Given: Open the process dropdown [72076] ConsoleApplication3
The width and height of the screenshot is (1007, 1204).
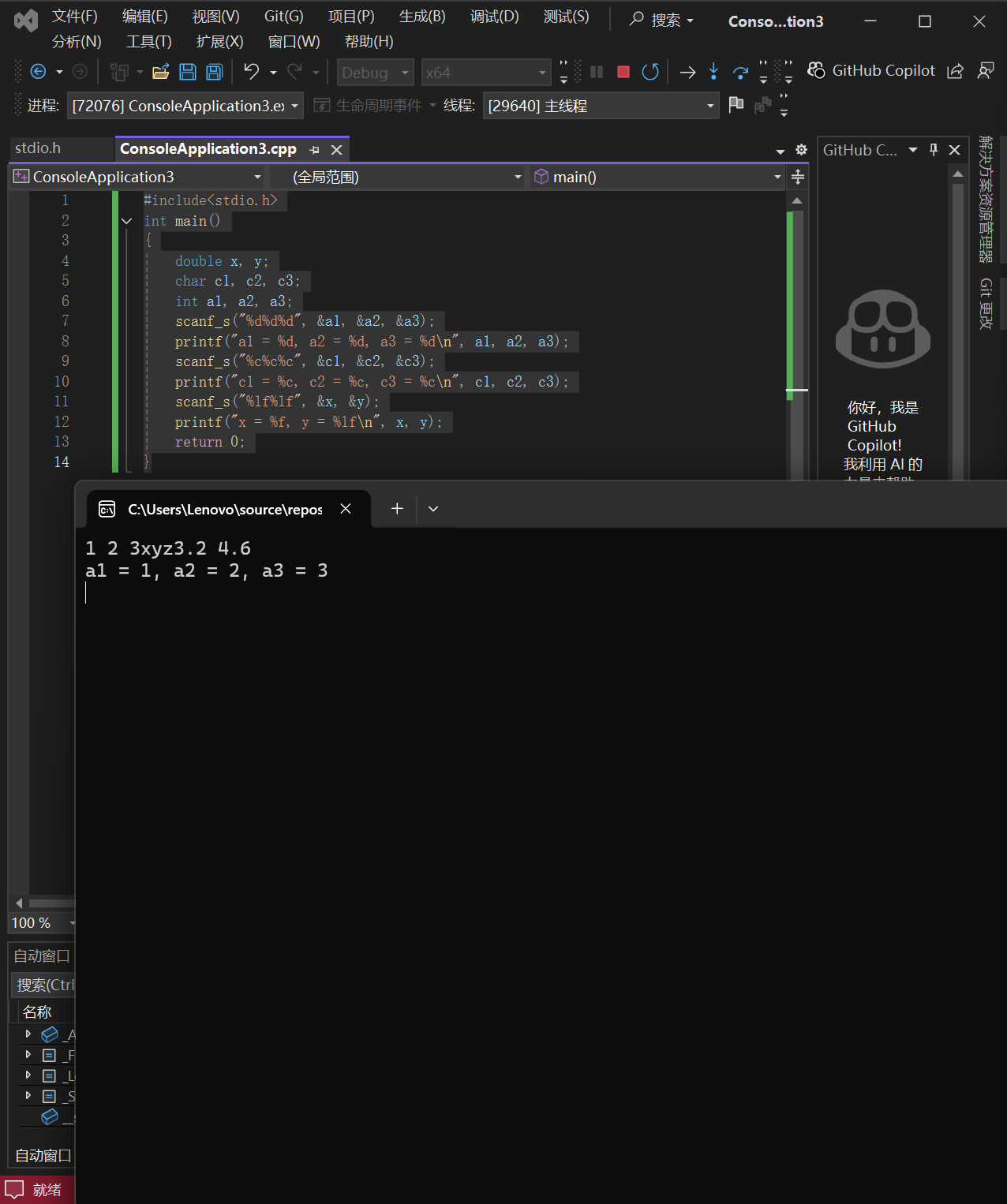Looking at the screenshot, I should [x=185, y=105].
